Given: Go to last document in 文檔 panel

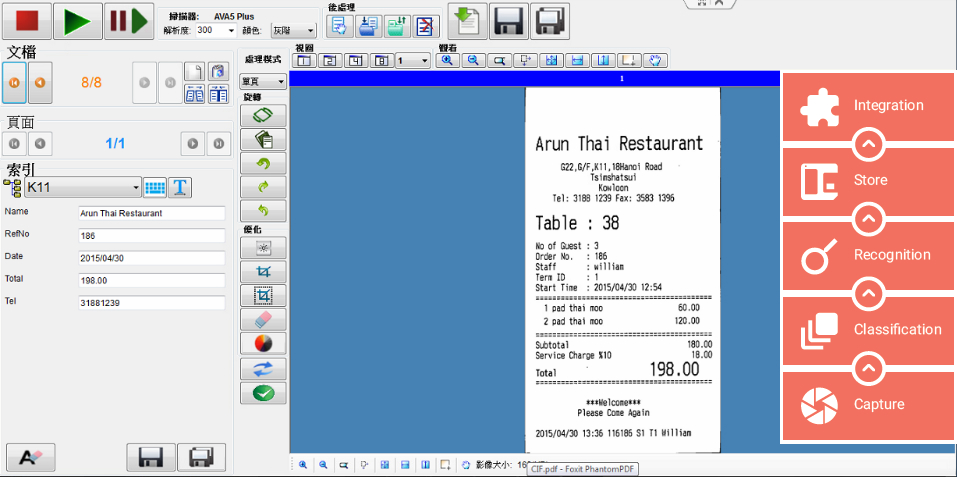Looking at the screenshot, I should (x=170, y=82).
